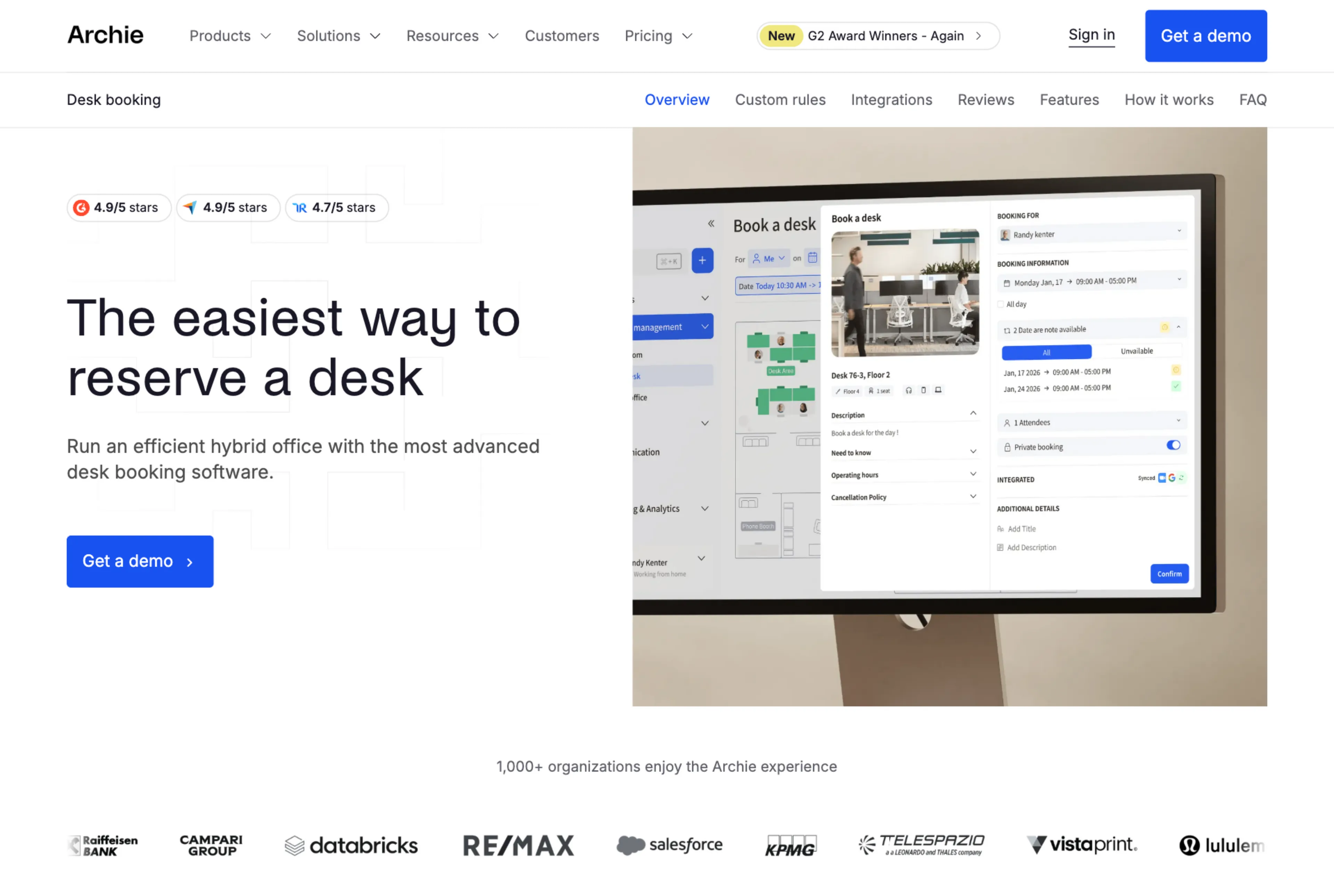Click the Raiffeisen Bank logo
The image size is (1334, 896).
pyautogui.click(x=103, y=845)
